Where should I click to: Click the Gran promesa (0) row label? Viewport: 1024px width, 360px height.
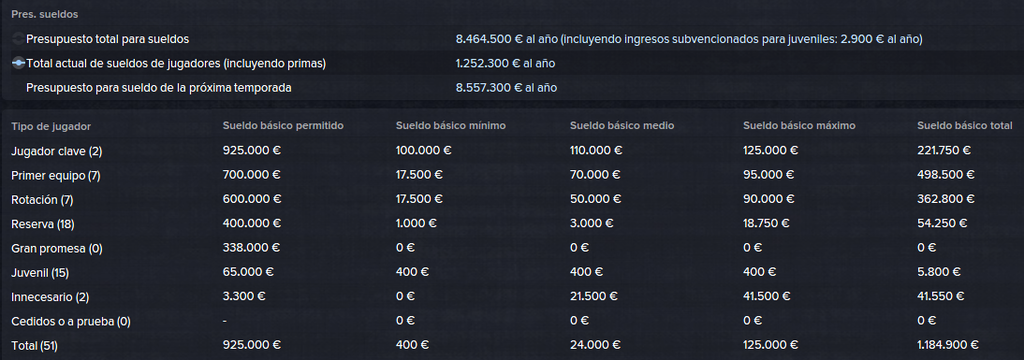tap(57, 248)
